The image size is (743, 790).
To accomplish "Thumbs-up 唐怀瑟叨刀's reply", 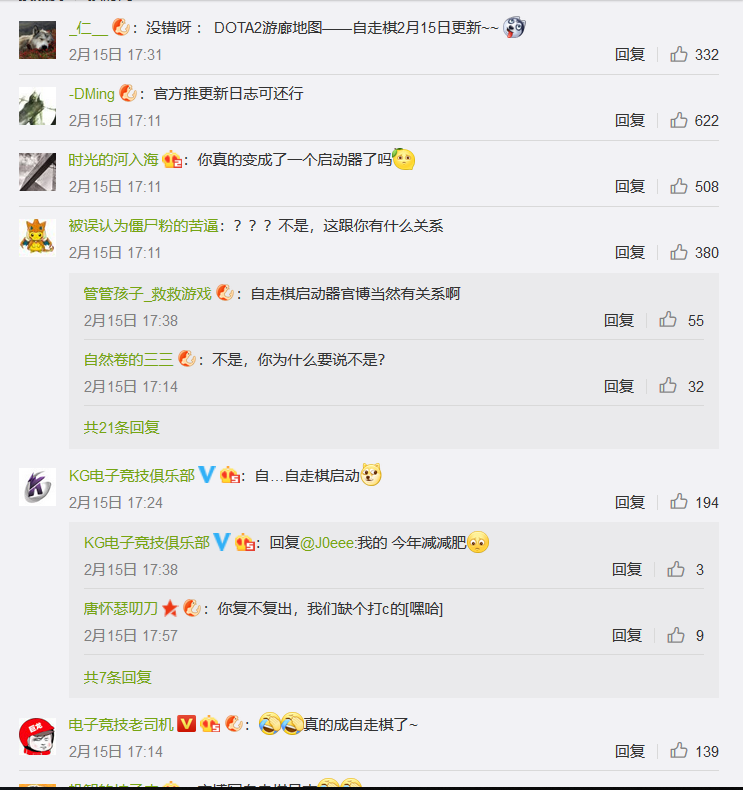I will click(676, 635).
